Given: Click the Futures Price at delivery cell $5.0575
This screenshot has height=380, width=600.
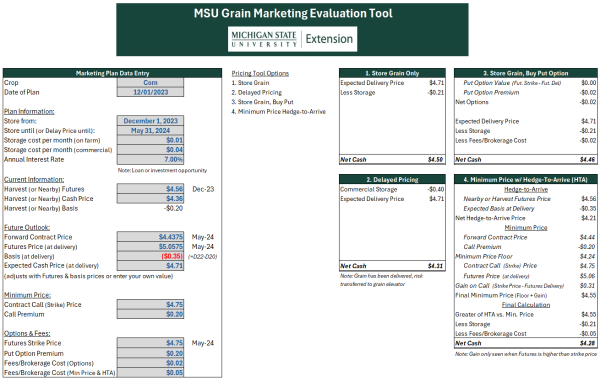Looking at the screenshot, I should [150, 247].
